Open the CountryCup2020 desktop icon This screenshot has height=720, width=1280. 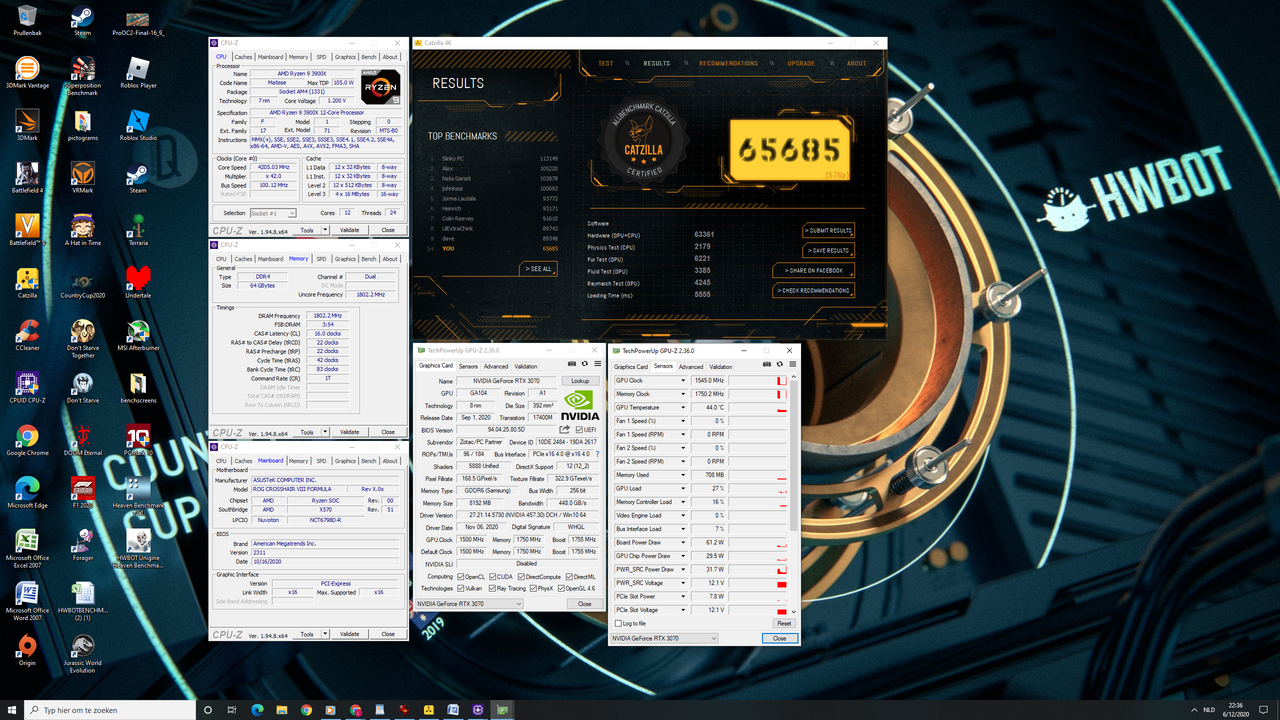[x=82, y=283]
